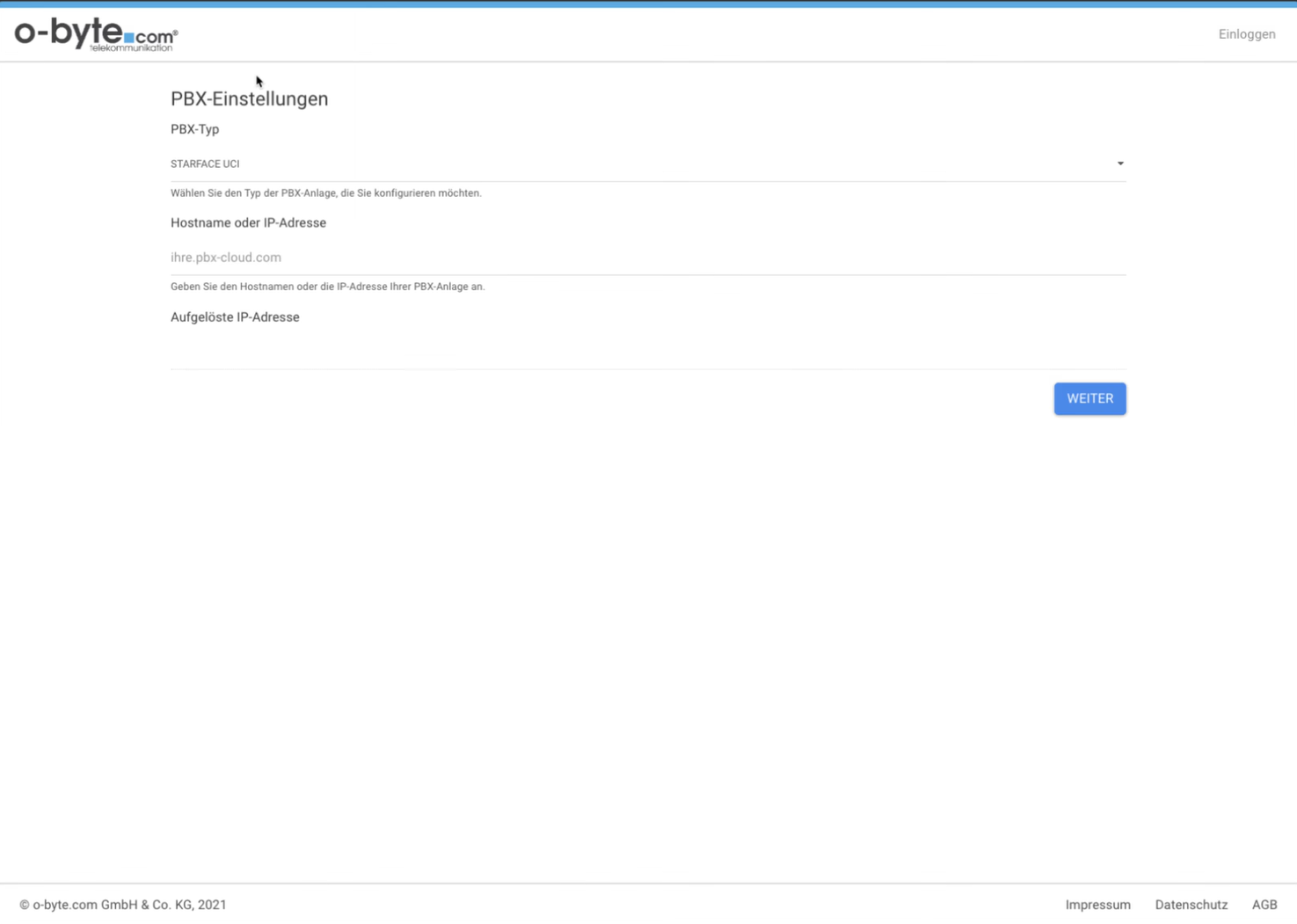Click the Hostname oder IP-Adresse label
This screenshot has height=924, width=1297.
pos(248,223)
